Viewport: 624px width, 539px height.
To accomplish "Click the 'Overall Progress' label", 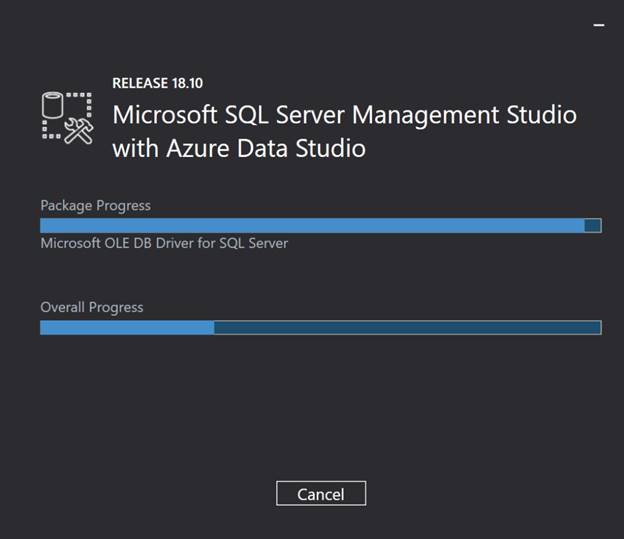I will point(92,308).
